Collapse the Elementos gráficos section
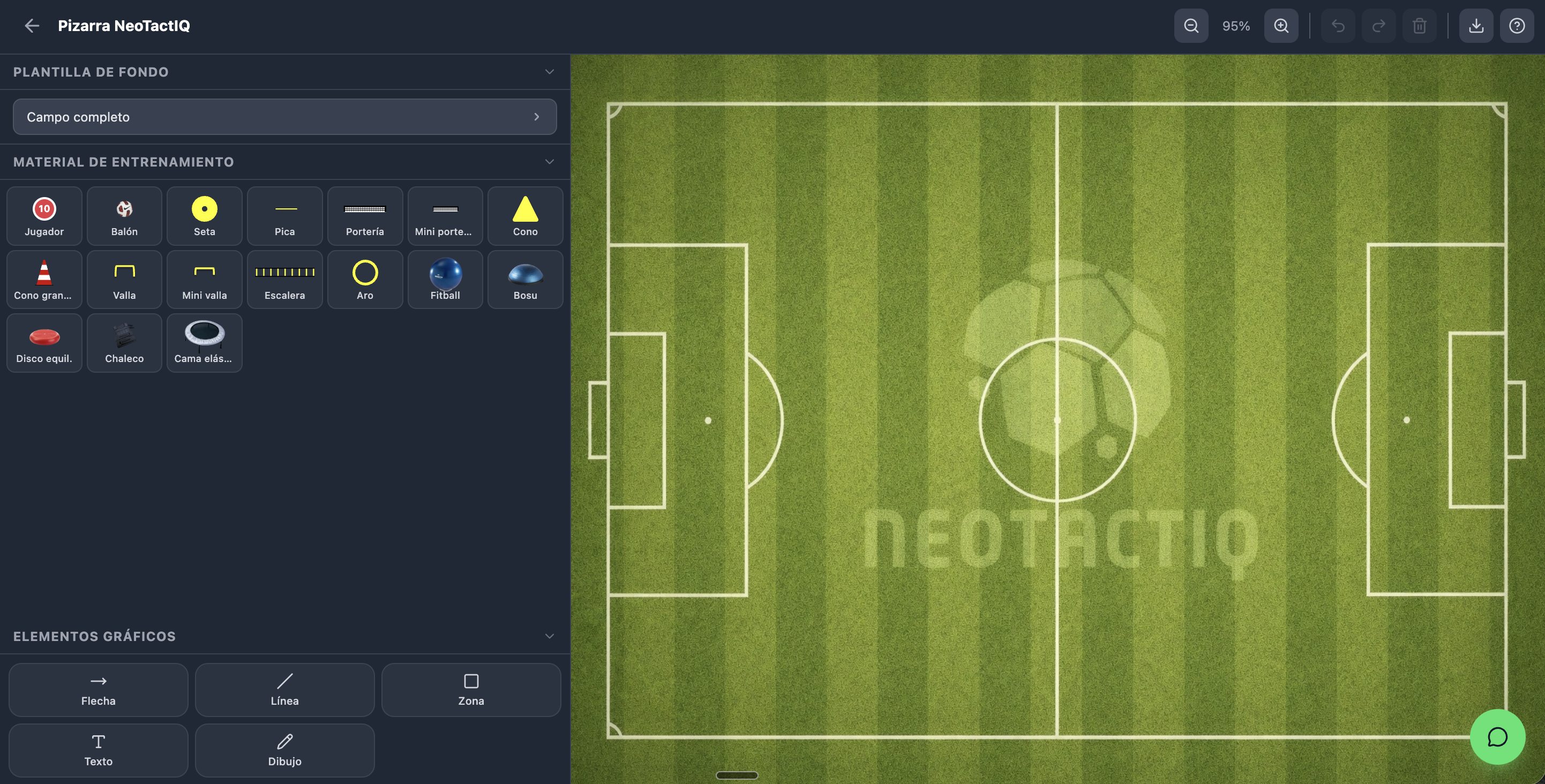This screenshot has width=1545, height=784. pyautogui.click(x=550, y=636)
